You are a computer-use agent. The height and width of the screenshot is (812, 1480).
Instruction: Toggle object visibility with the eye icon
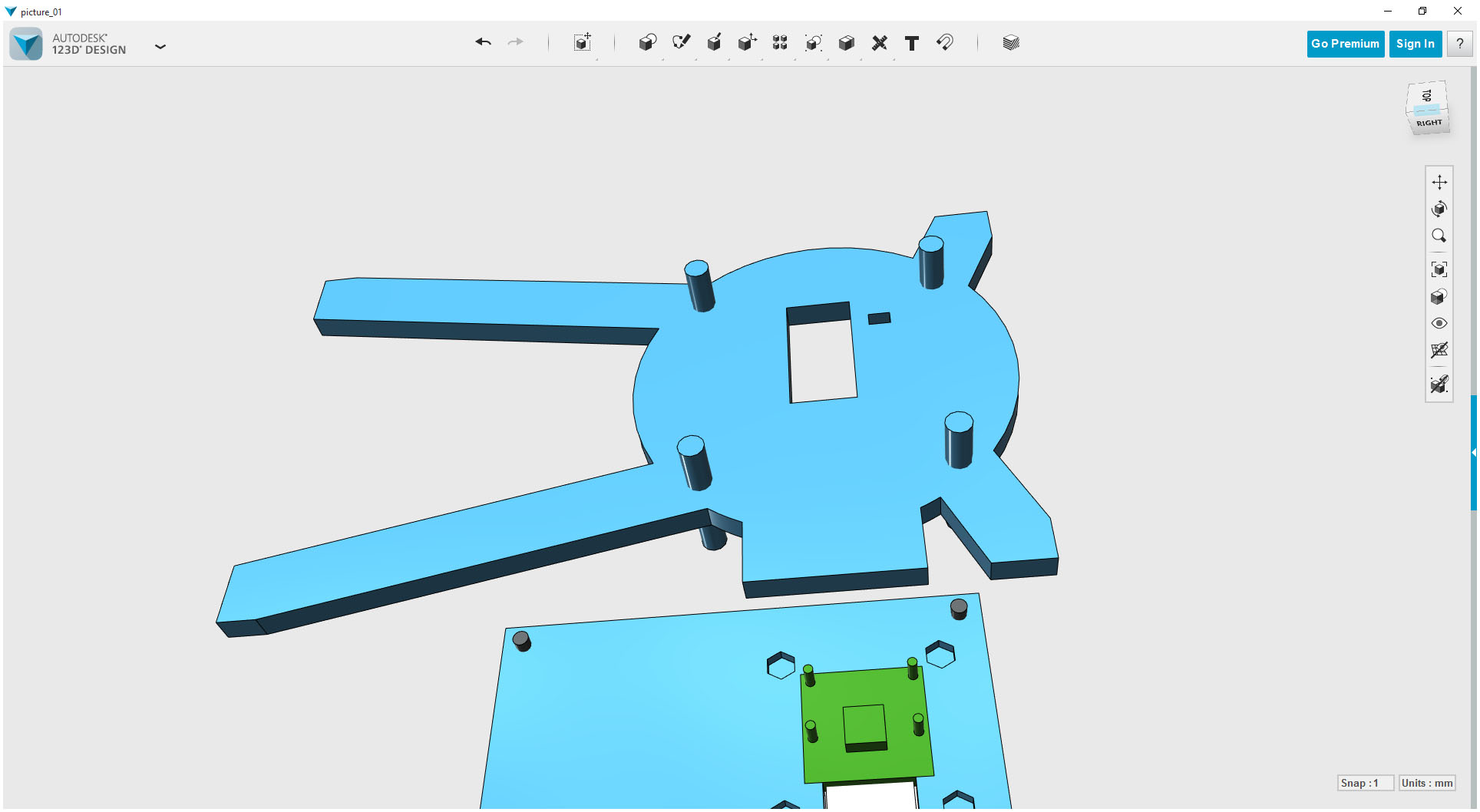pyautogui.click(x=1440, y=323)
